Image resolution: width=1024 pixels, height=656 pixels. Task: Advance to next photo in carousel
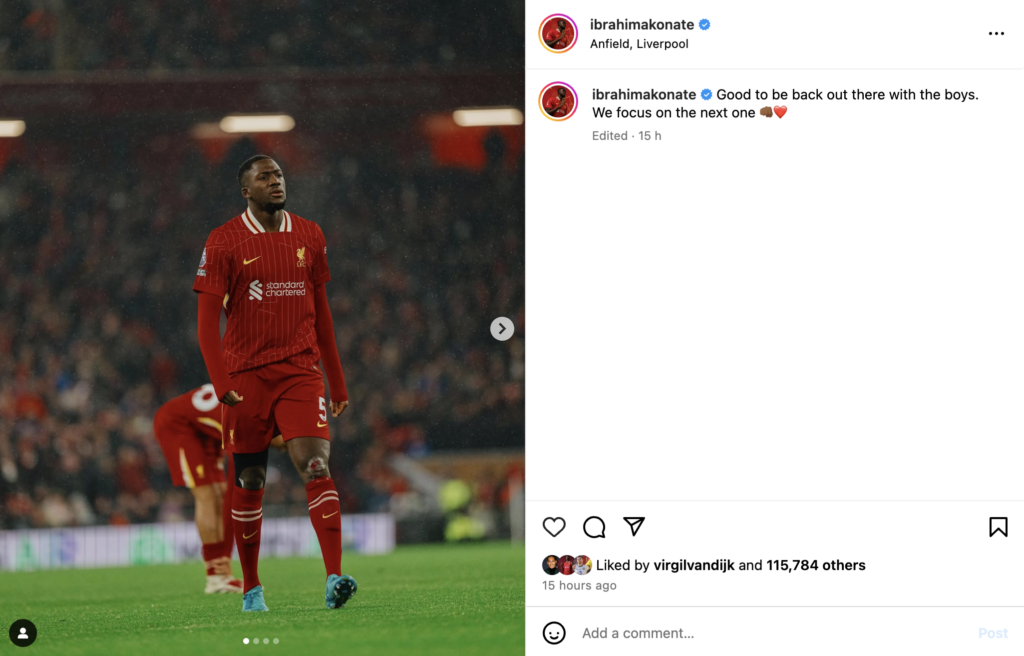[x=502, y=329]
